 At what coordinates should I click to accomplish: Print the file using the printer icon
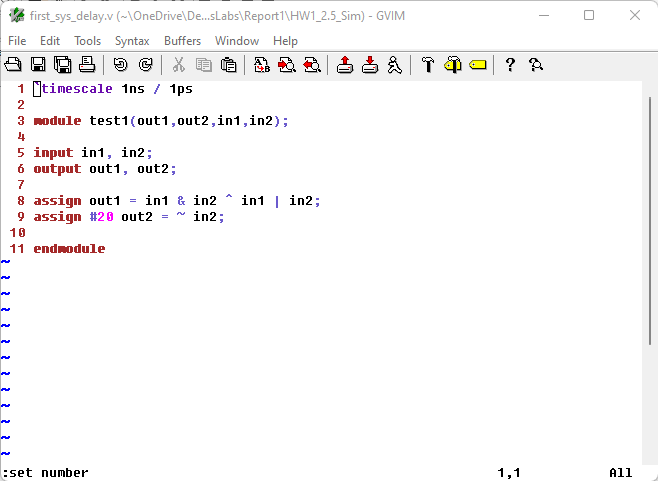87,65
